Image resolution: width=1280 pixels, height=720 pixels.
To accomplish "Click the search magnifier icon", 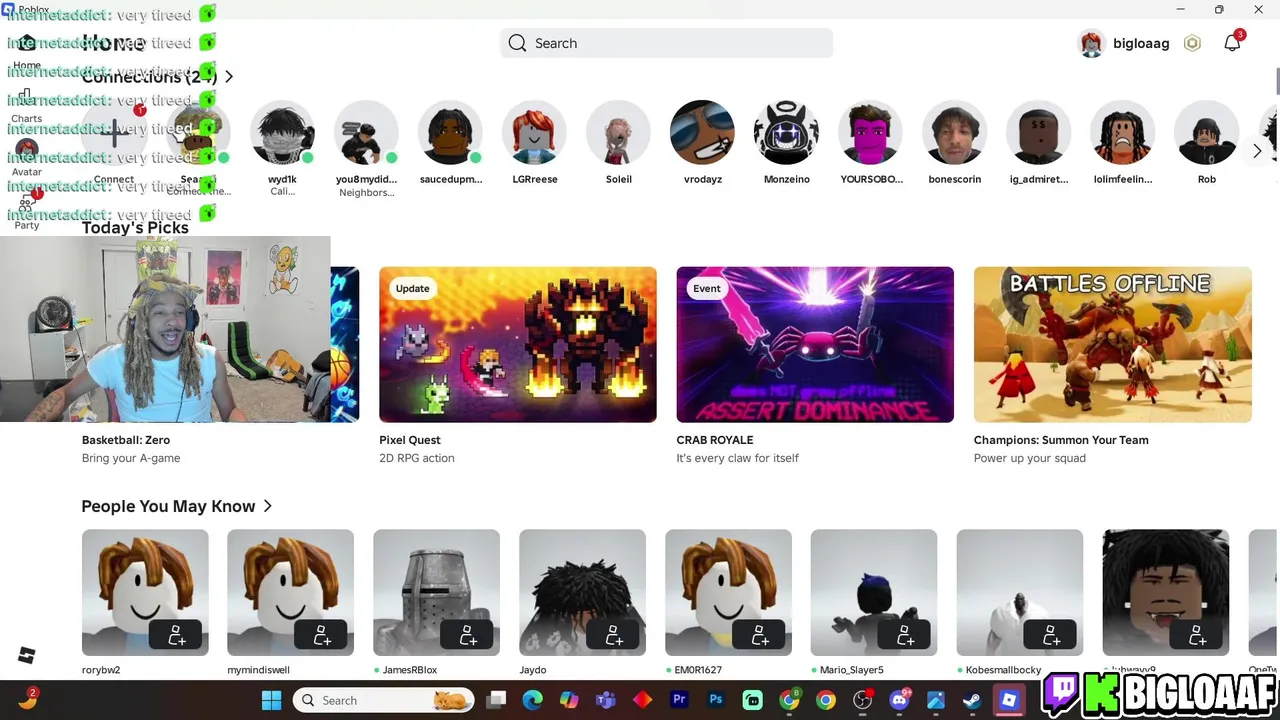I will 517,43.
